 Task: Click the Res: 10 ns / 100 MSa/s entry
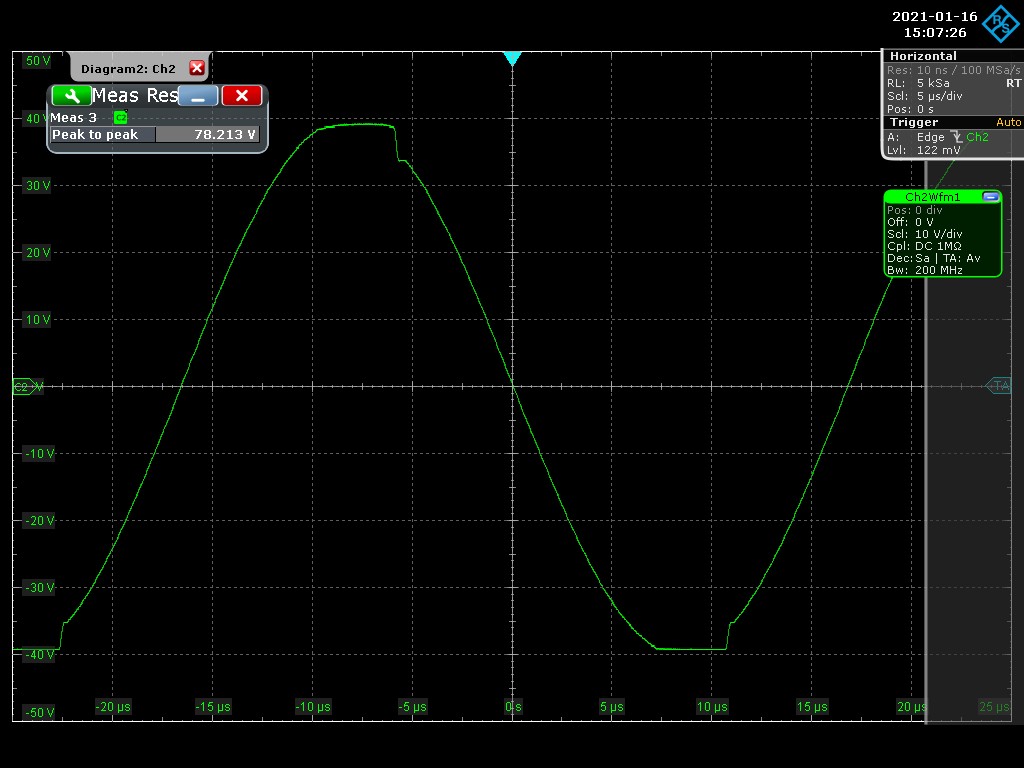tap(953, 70)
